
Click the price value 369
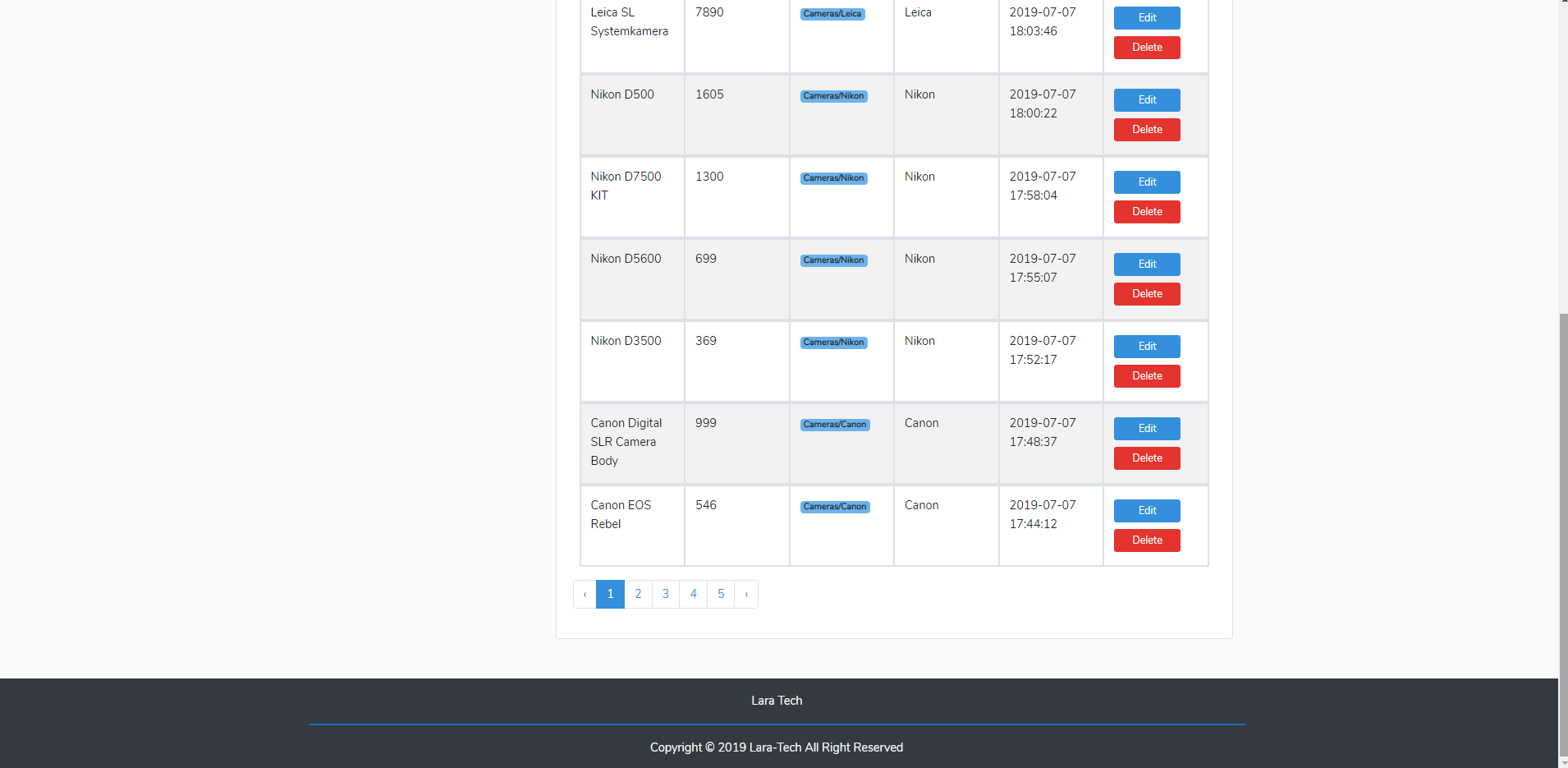coord(706,341)
